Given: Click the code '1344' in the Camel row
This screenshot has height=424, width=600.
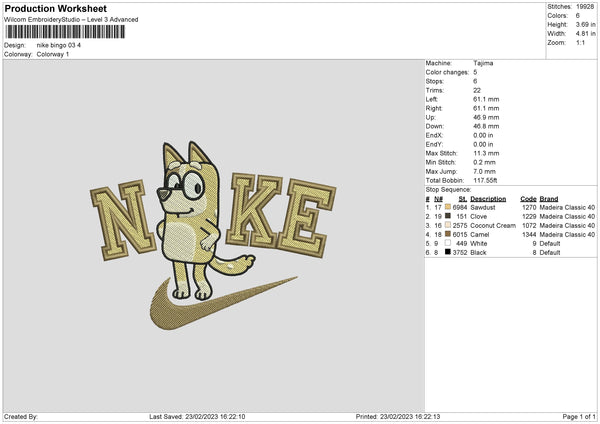Looking at the screenshot, I should point(529,235).
